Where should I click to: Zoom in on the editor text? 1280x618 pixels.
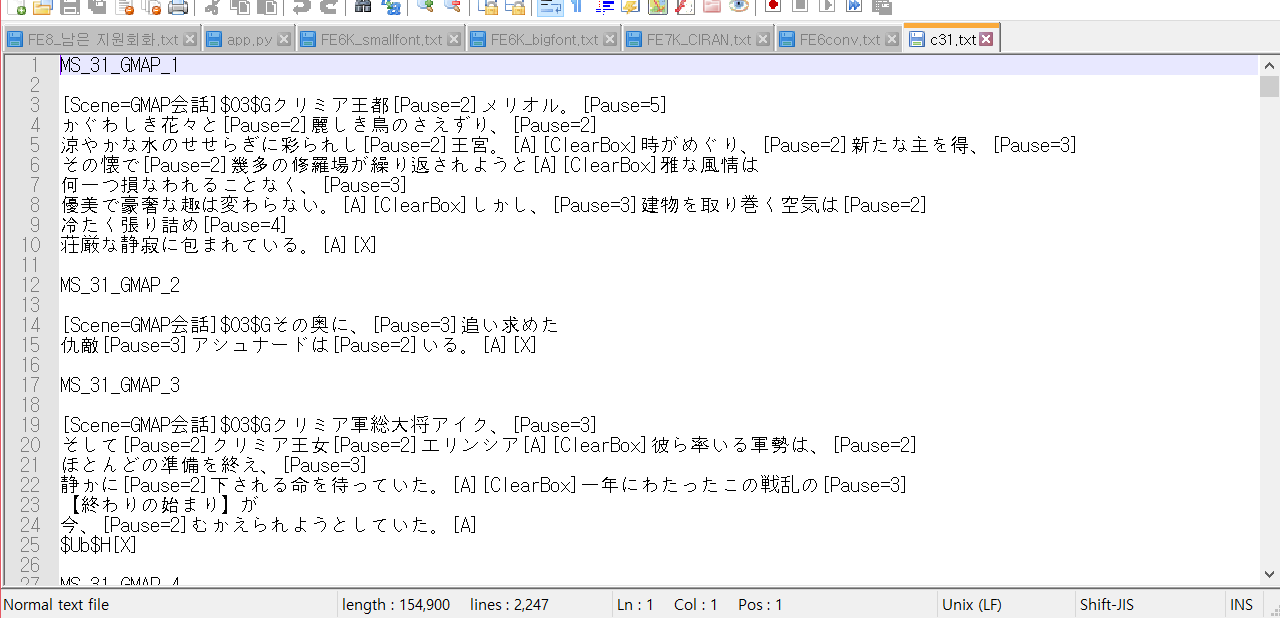(x=425, y=7)
